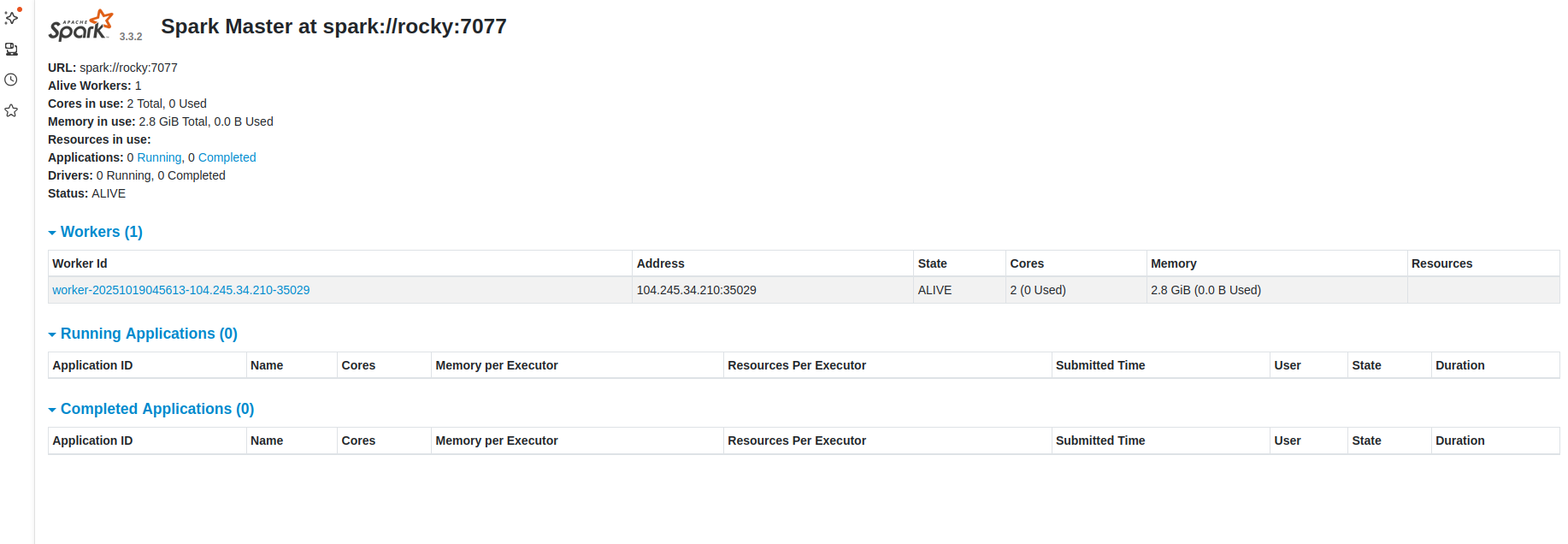Screen dimensions: 1568x544
Task: Click the sparkle AI icon in sidebar
Action: coord(12,17)
